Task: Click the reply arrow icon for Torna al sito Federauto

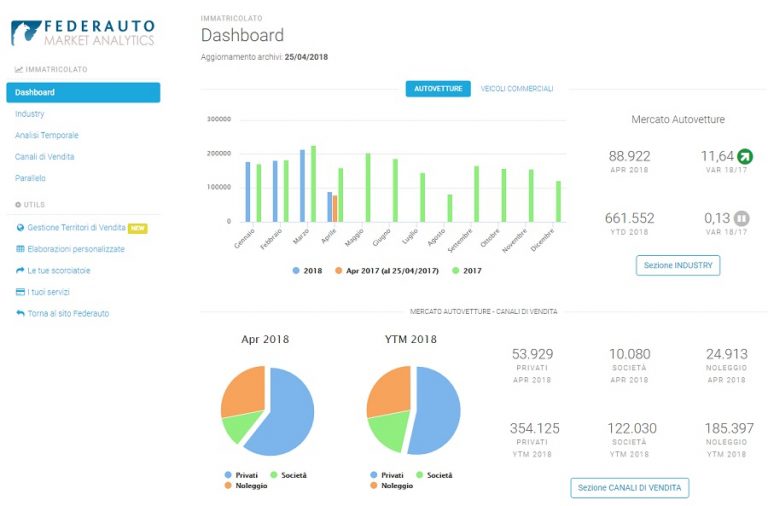Action: (20, 313)
